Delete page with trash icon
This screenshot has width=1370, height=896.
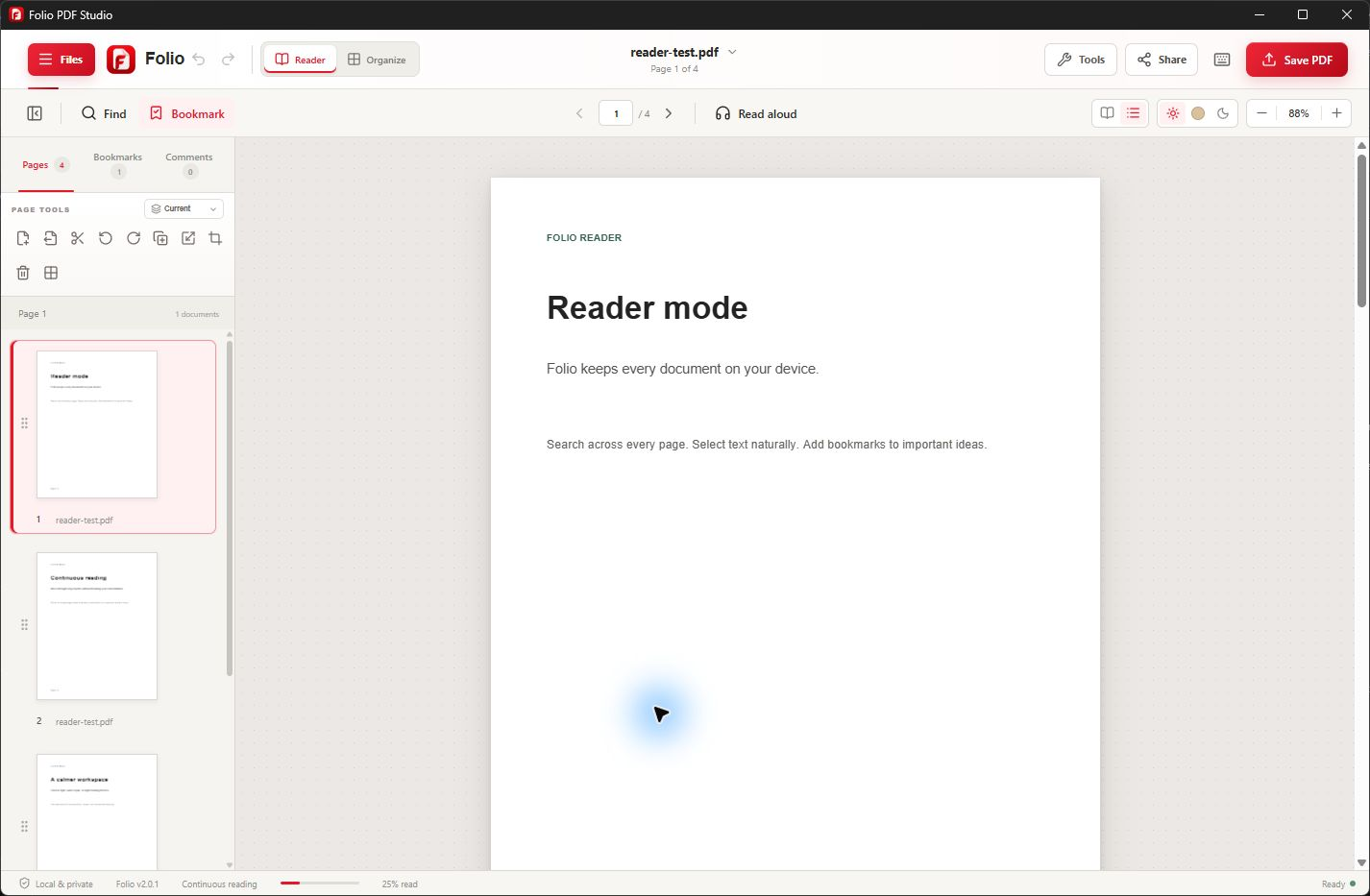(x=23, y=273)
